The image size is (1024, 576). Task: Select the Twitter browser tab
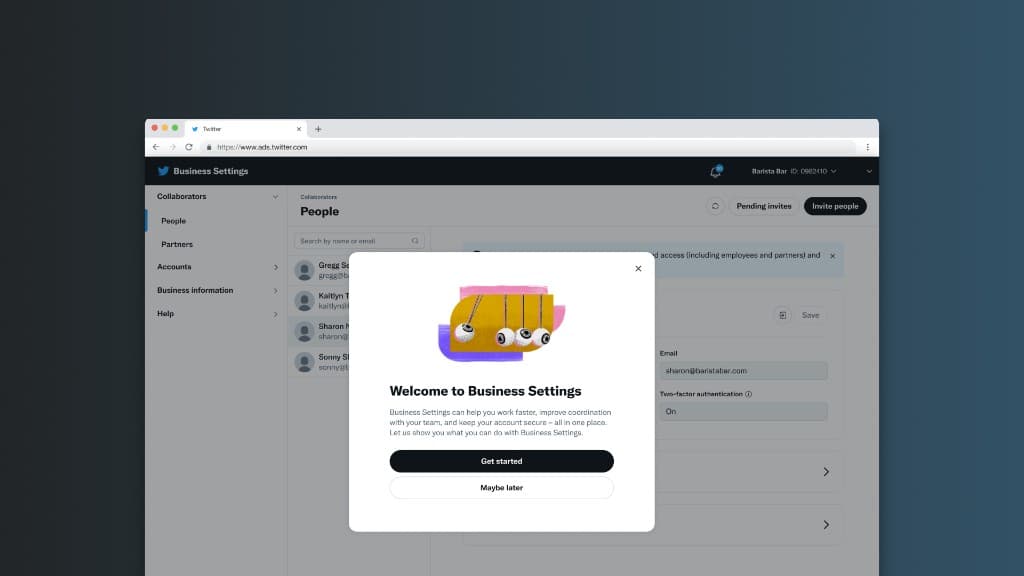pyautogui.click(x=245, y=129)
